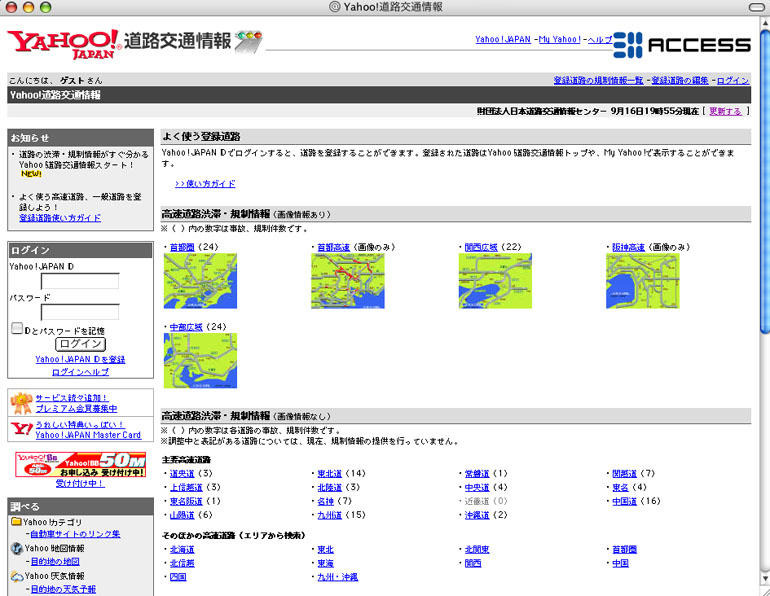The width and height of the screenshot is (770, 596).
Task: Select the 九州・沖縄 area link
Action: [338, 577]
